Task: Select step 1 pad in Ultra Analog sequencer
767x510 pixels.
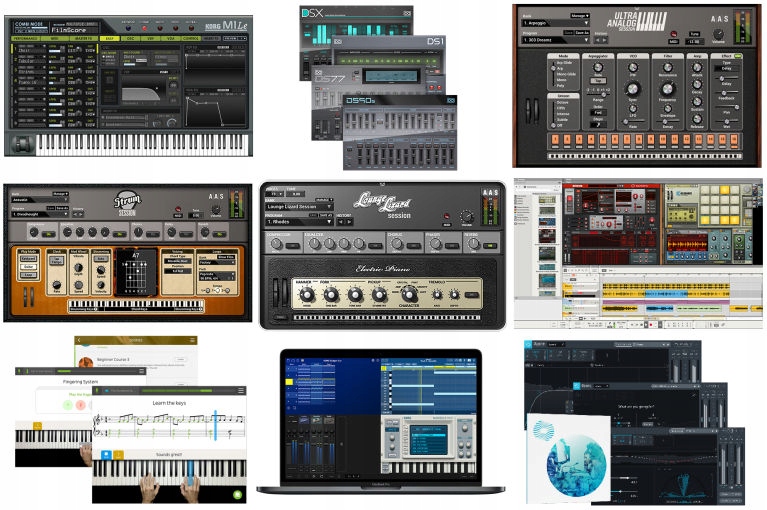Action: 555,139
